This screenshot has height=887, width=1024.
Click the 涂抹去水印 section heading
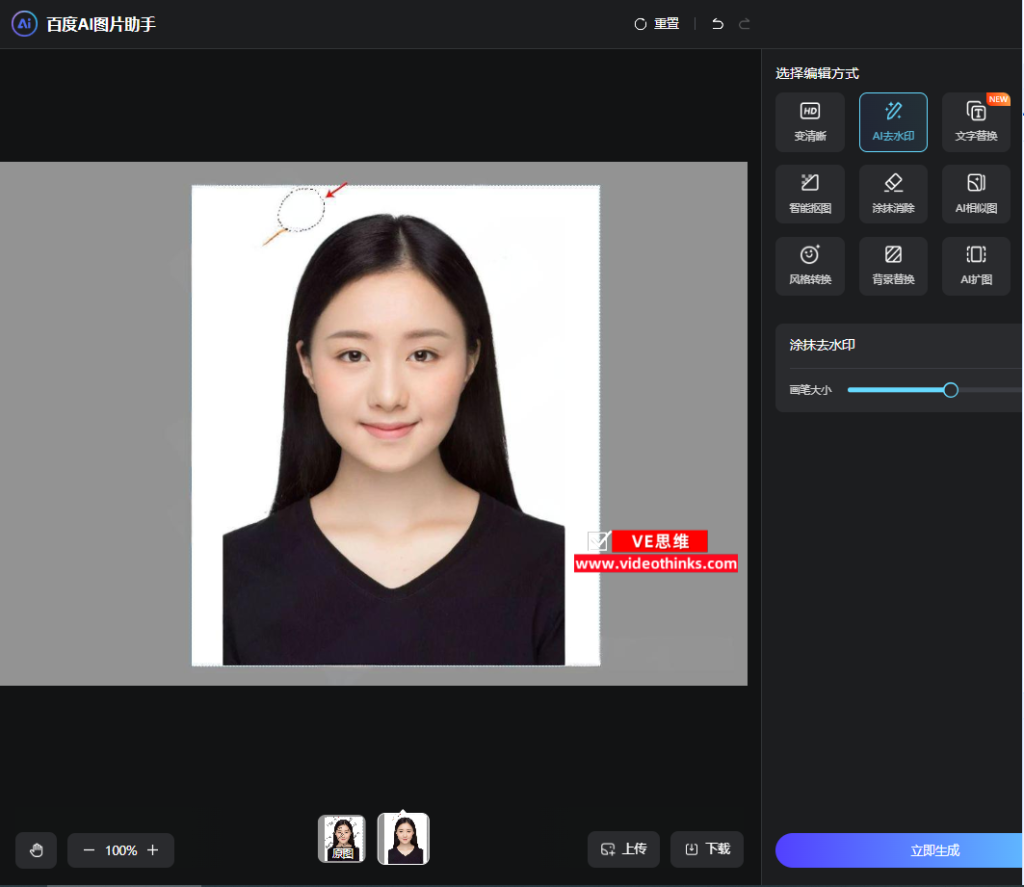click(x=822, y=345)
